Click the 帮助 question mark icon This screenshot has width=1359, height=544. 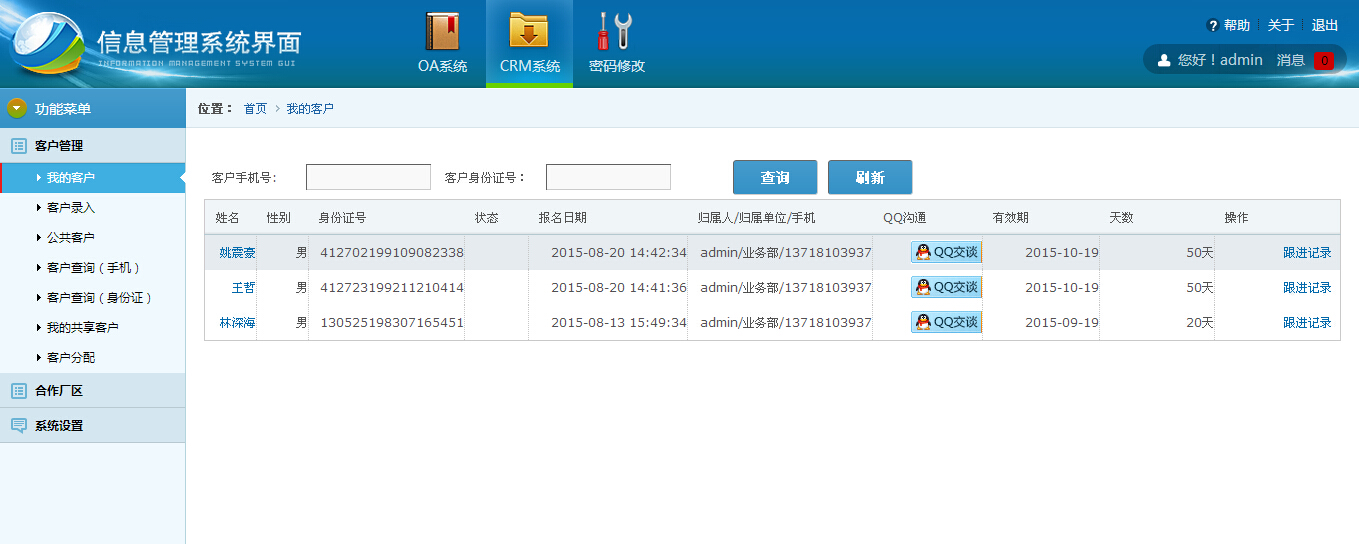[1213, 26]
